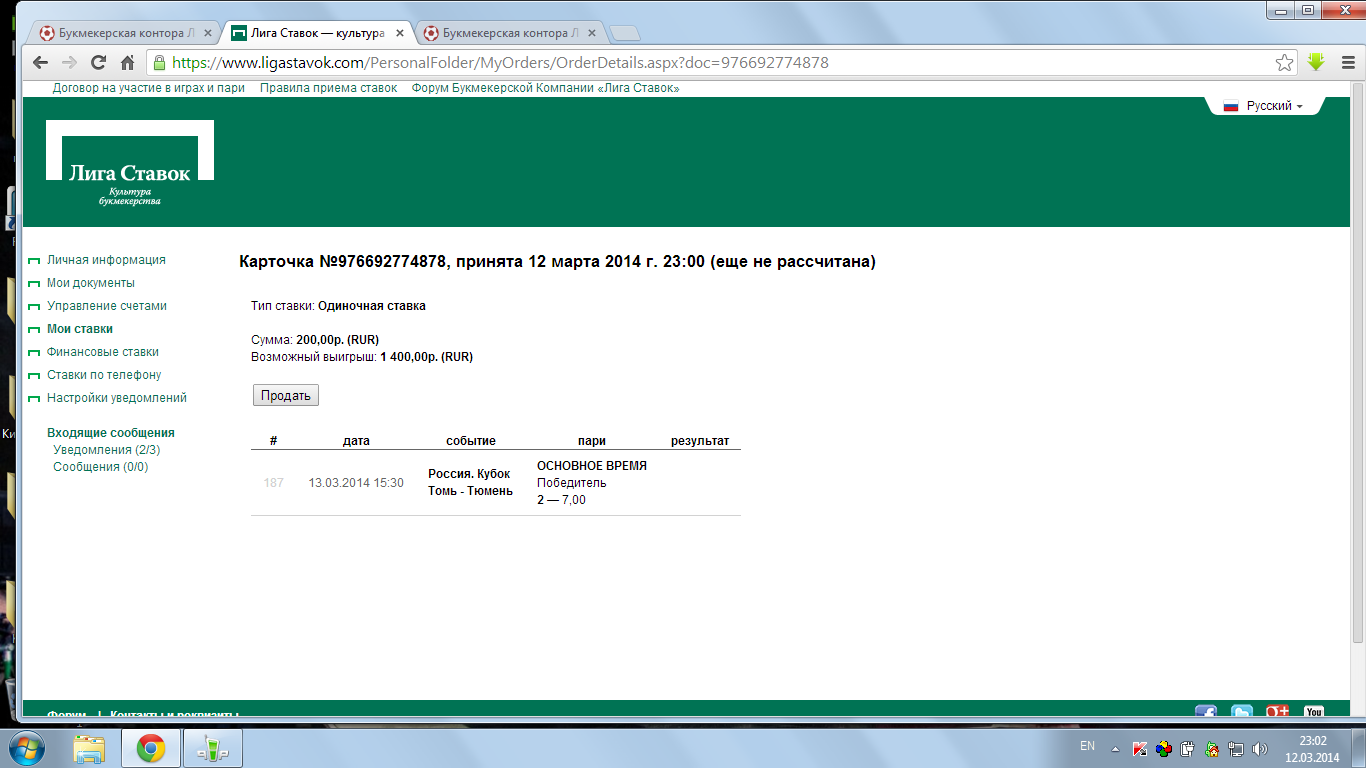The height and width of the screenshot is (782, 1366).
Task: Open Сообщения (0/0) link
Action: coord(101,467)
